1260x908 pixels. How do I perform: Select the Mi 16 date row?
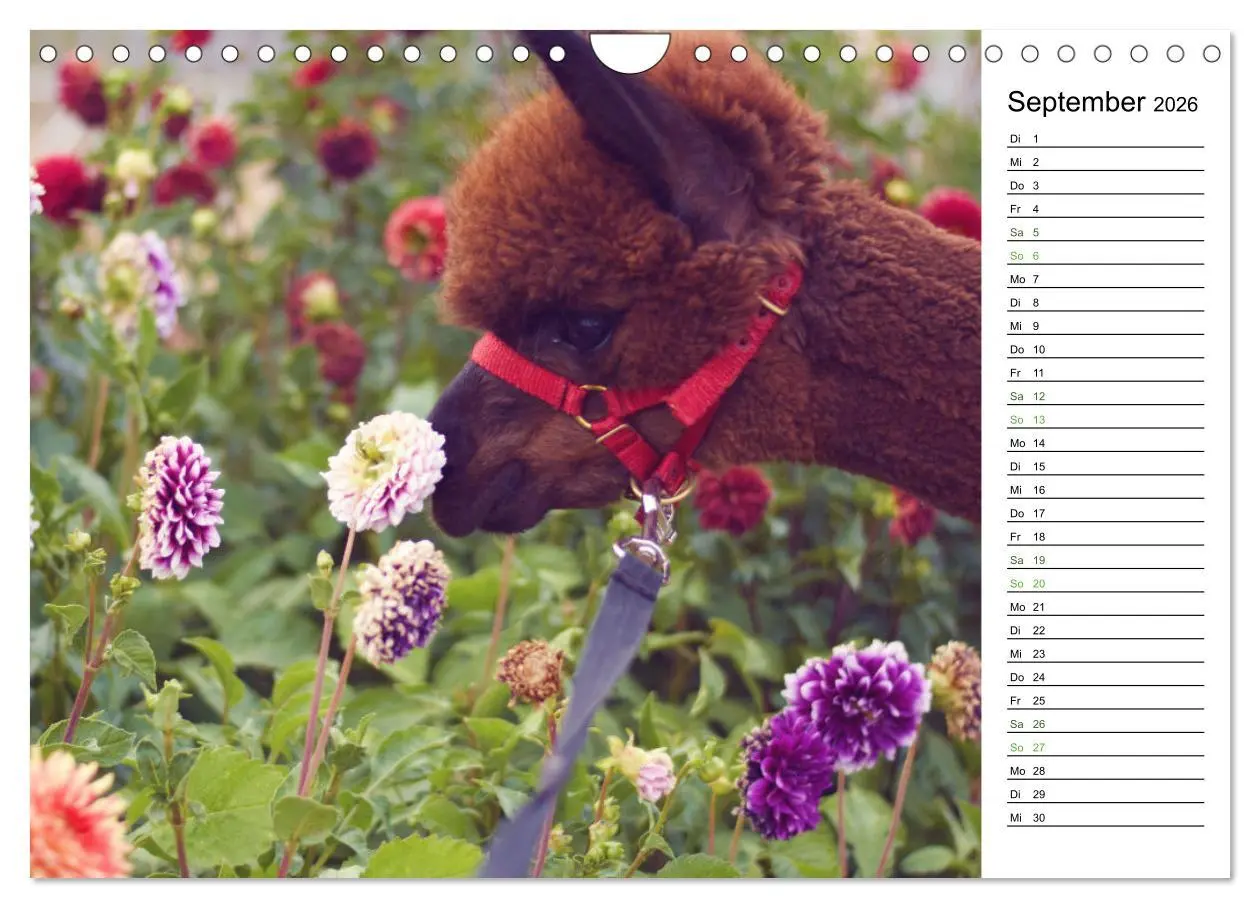pos(1105,488)
